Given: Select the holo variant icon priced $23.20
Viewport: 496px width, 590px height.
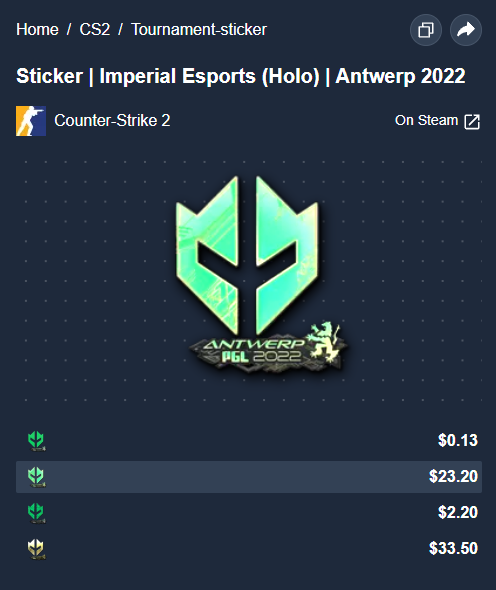Looking at the screenshot, I should pyautogui.click(x=36, y=477).
